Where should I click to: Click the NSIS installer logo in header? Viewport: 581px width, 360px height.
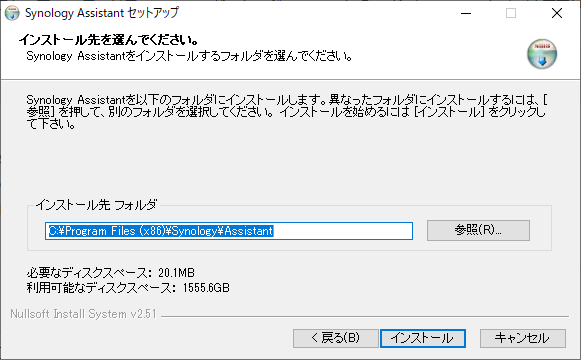[x=542, y=54]
